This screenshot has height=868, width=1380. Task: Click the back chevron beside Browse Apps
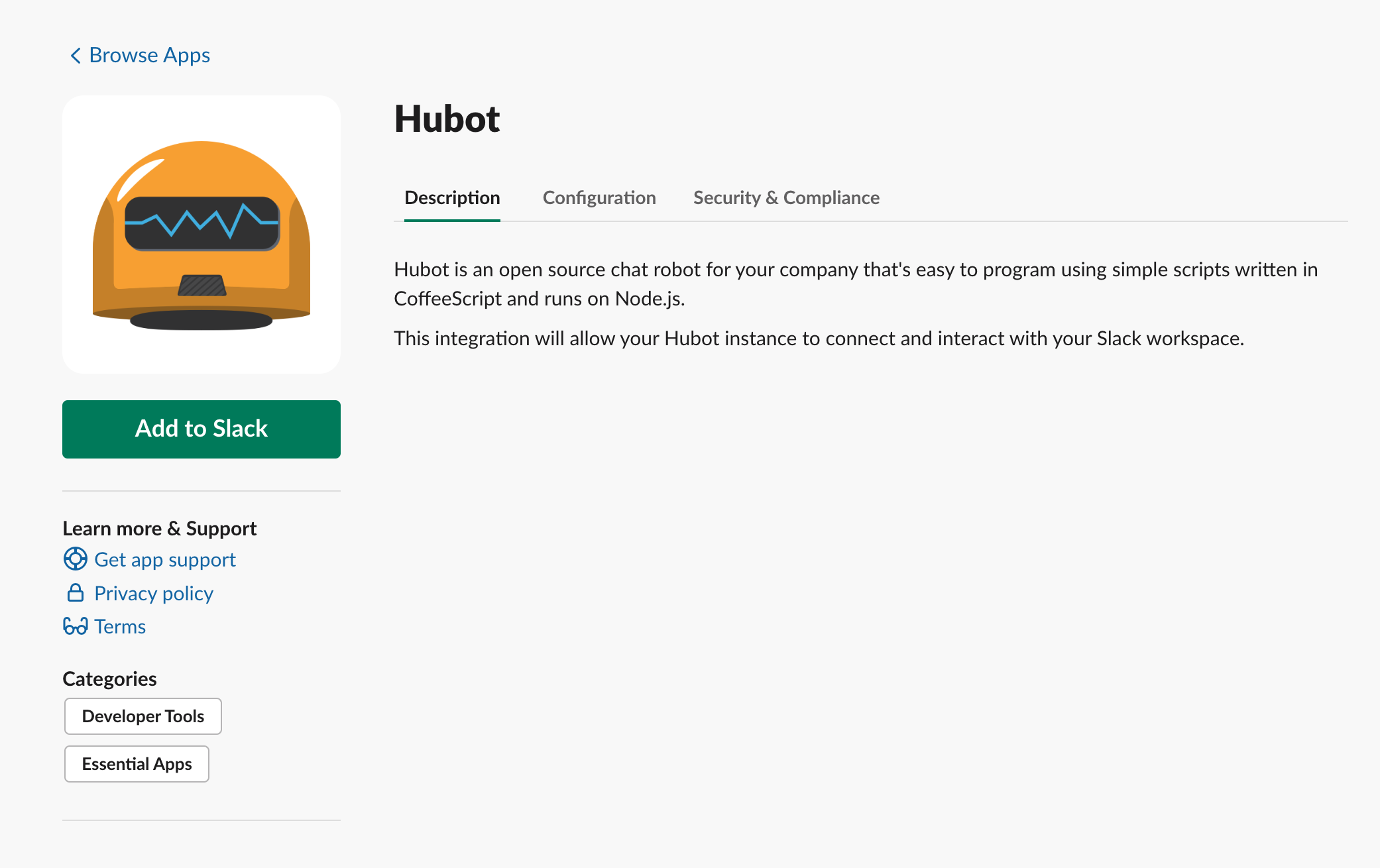(x=76, y=56)
